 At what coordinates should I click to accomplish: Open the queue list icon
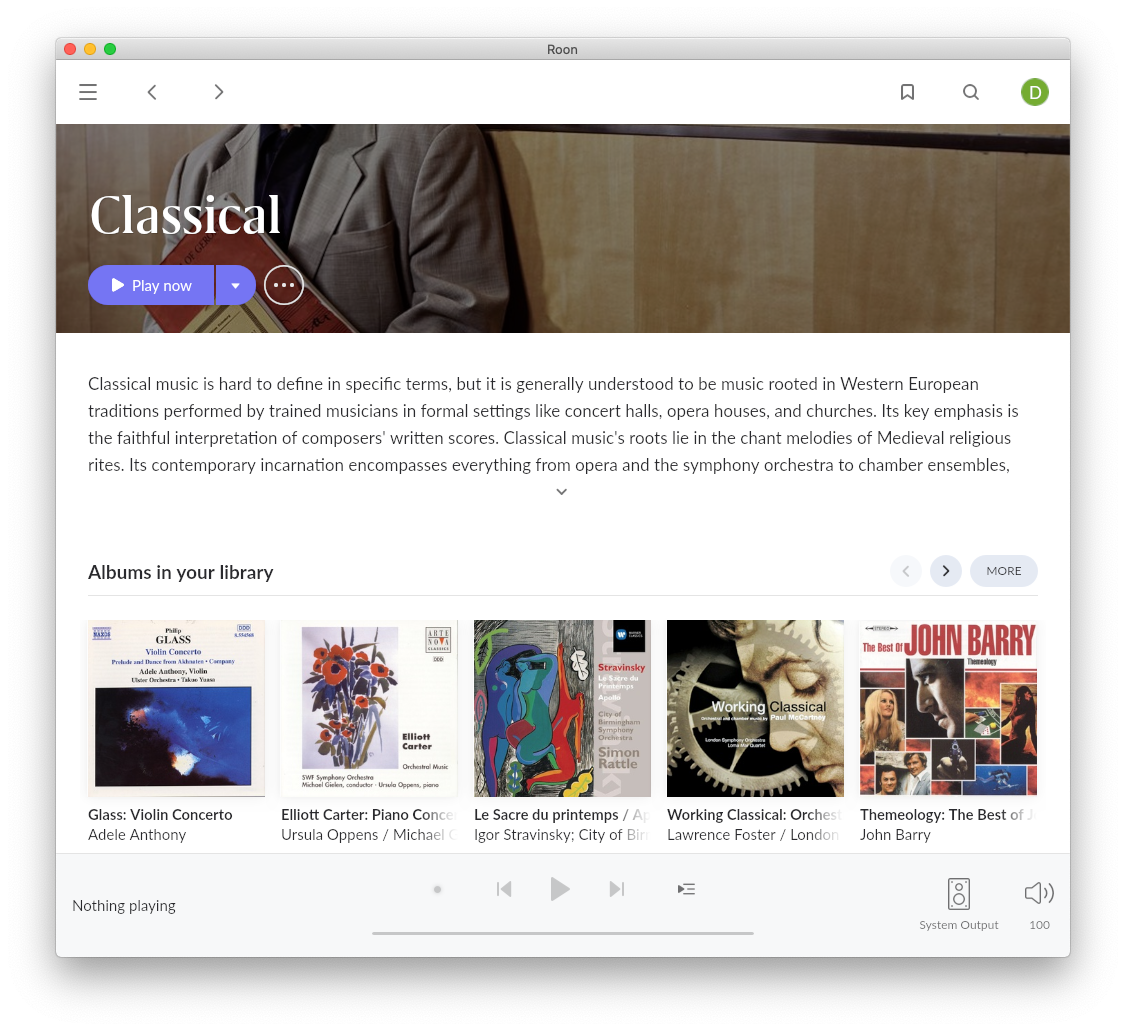click(687, 890)
